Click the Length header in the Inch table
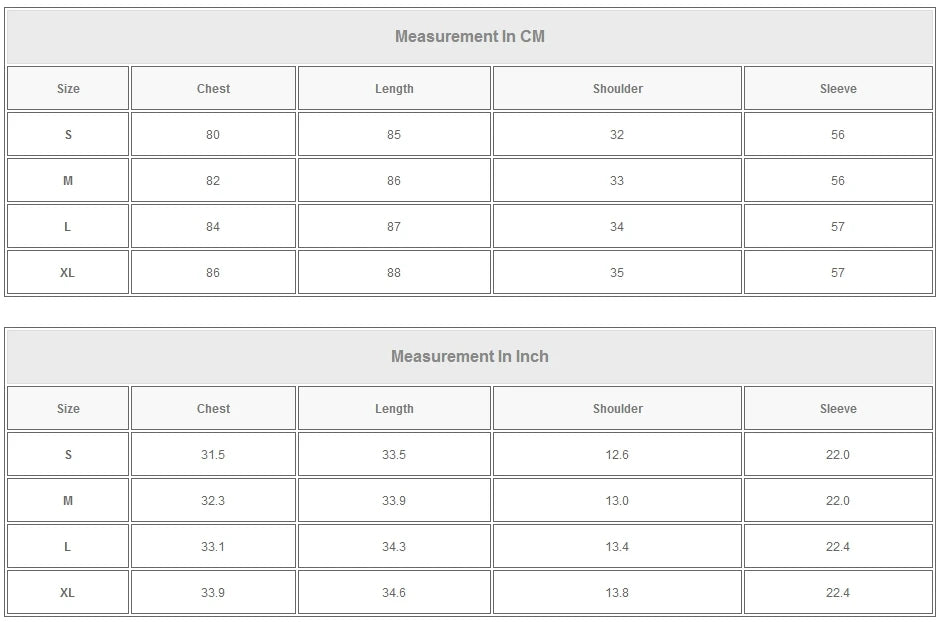Image resolution: width=941 pixels, height=622 pixels. [x=394, y=409]
